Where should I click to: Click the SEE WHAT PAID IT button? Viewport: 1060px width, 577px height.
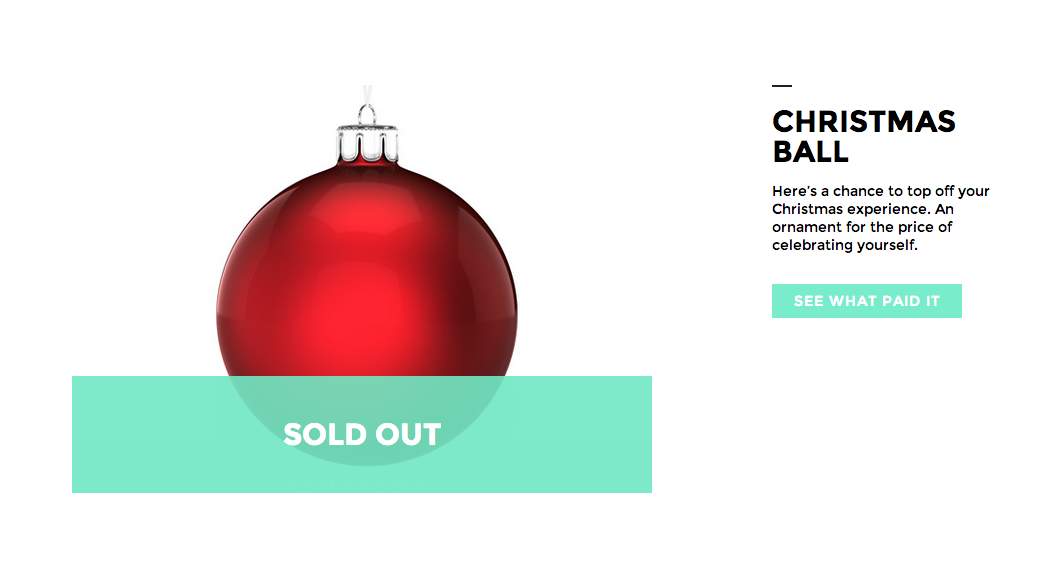[x=866, y=301]
